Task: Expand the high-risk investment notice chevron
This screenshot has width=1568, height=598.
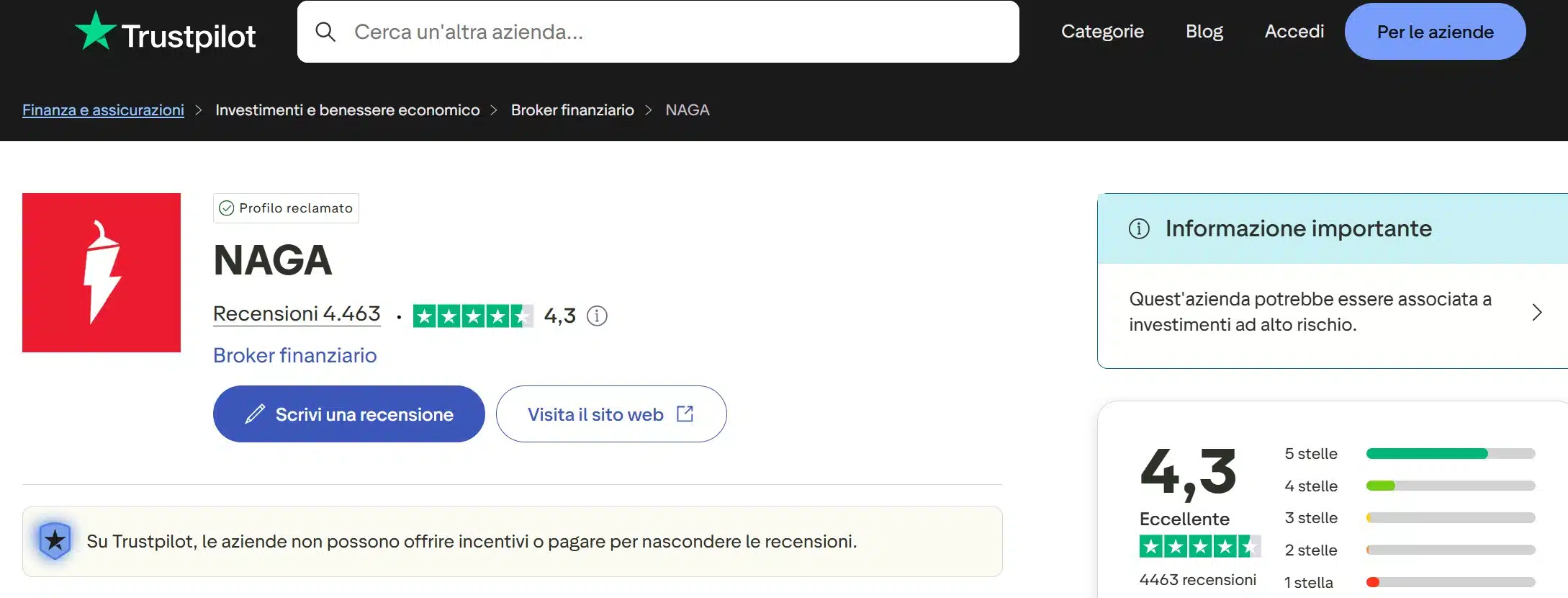Action: 1536,312
